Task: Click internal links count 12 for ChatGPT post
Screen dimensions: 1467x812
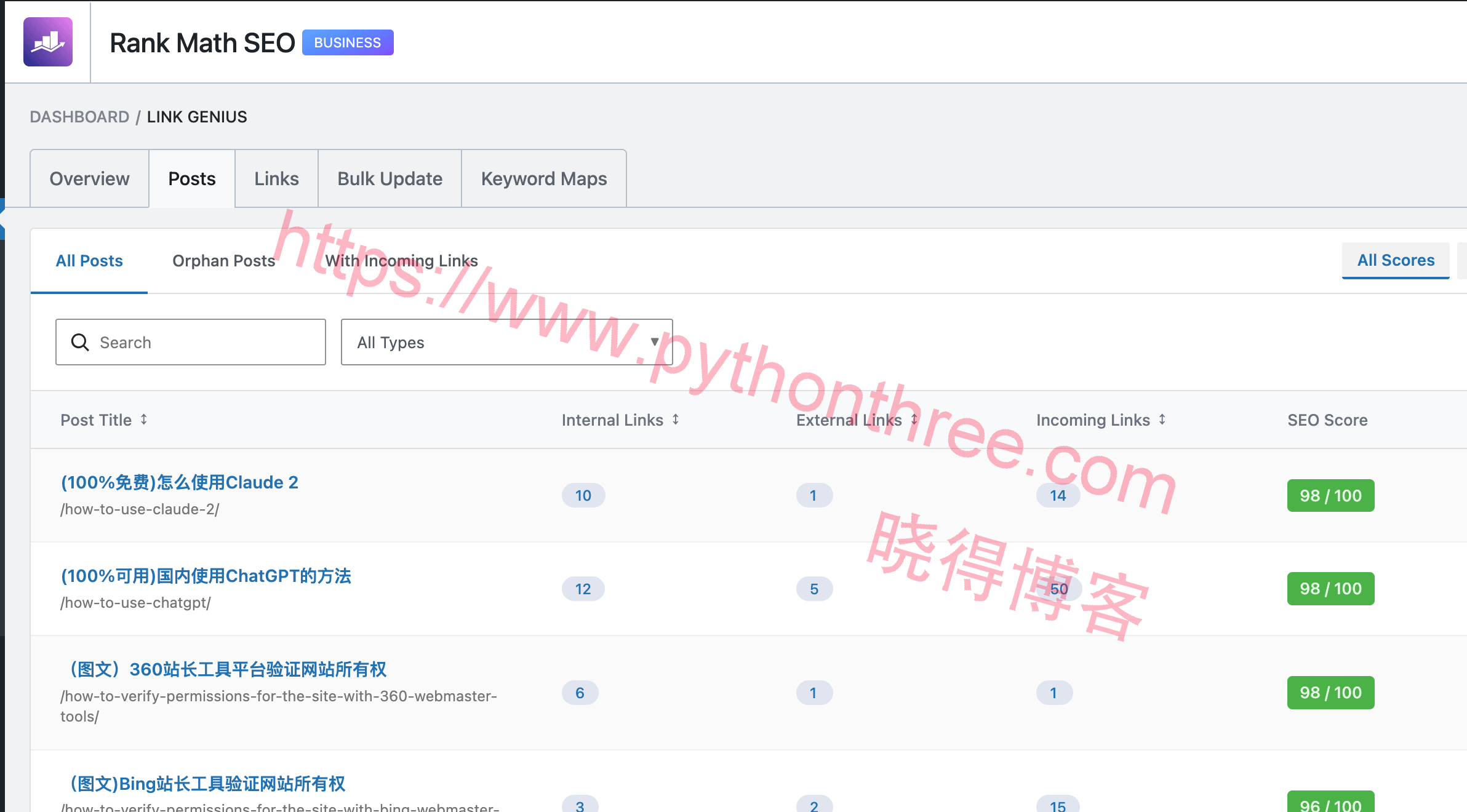Action: [x=583, y=589]
